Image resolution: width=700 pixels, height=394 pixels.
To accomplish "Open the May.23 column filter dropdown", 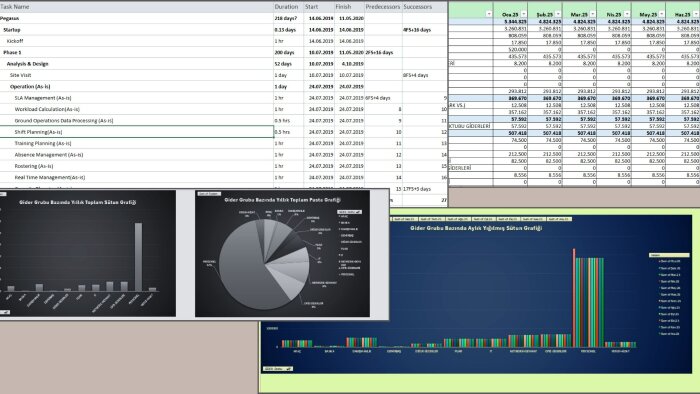I will click(x=661, y=14).
